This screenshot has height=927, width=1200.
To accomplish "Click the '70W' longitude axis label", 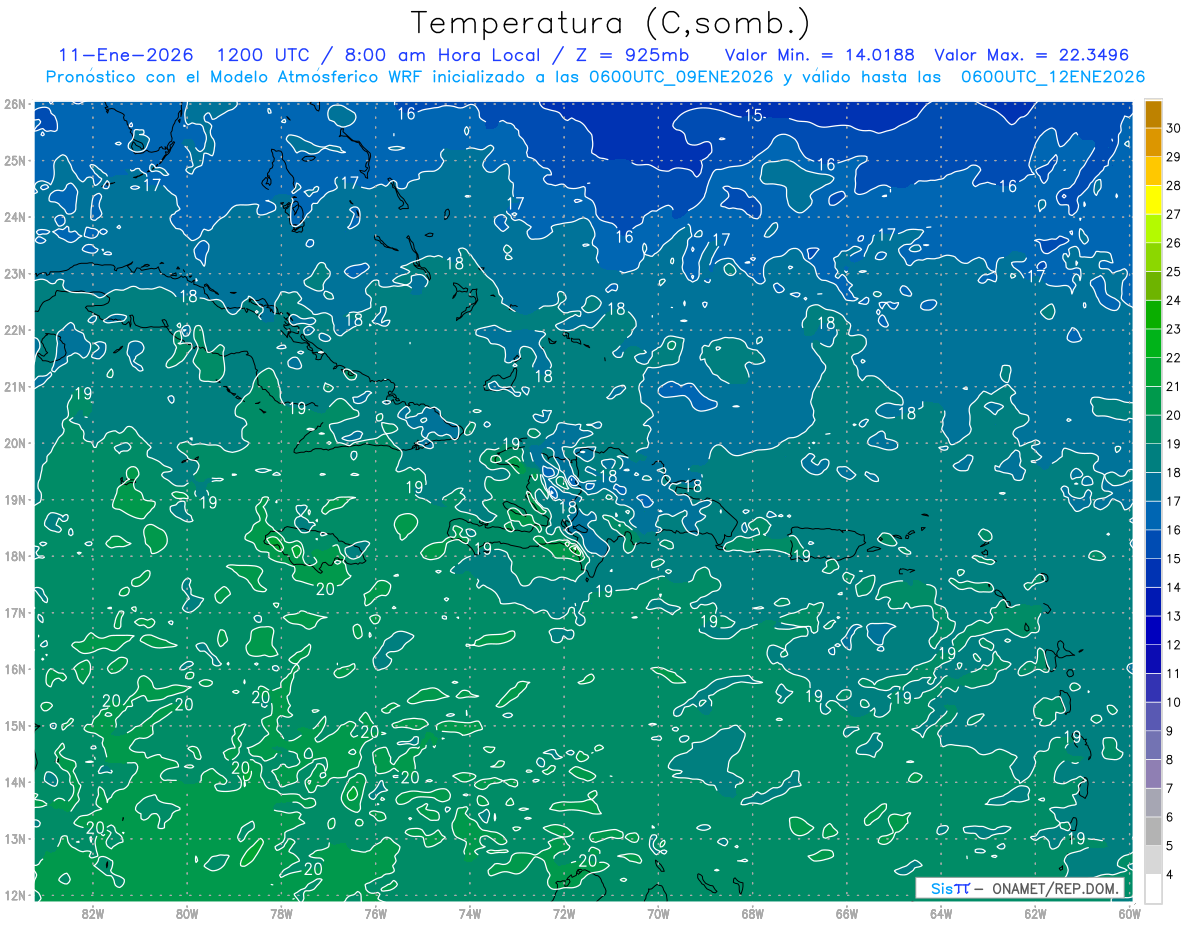I will (658, 913).
